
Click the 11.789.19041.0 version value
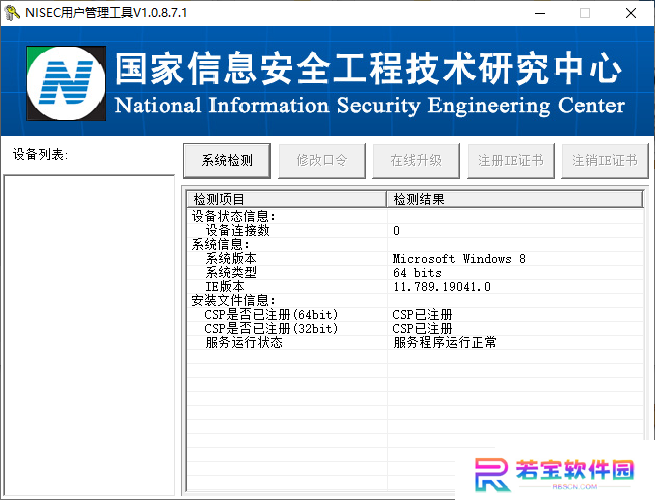click(x=442, y=287)
